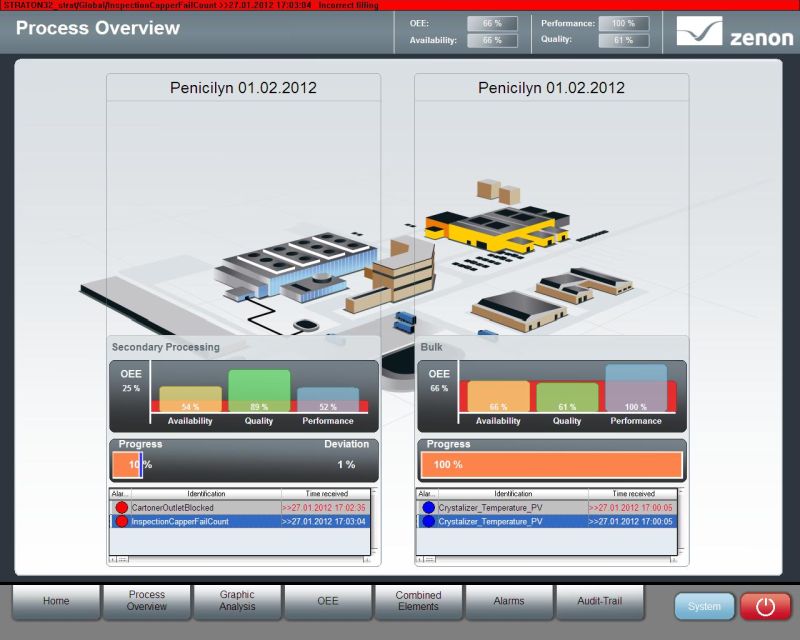Click the red power shutdown button
The height and width of the screenshot is (640, 800).
(x=765, y=606)
